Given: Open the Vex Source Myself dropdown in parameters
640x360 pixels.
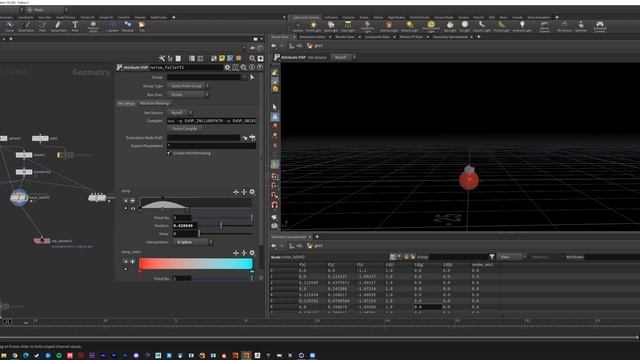Looking at the screenshot, I should pyautogui.click(x=180, y=113).
